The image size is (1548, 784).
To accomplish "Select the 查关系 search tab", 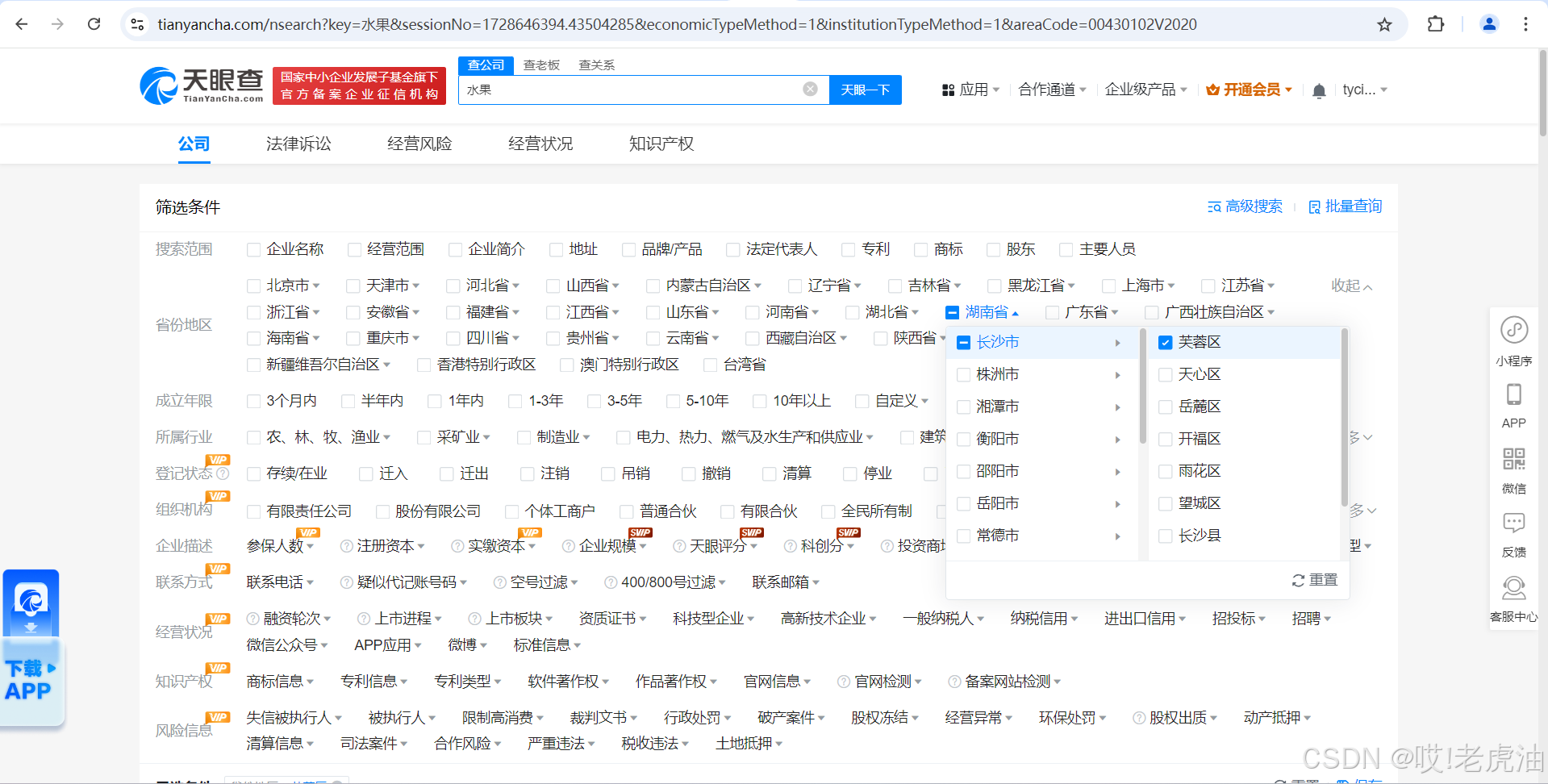I will click(597, 65).
